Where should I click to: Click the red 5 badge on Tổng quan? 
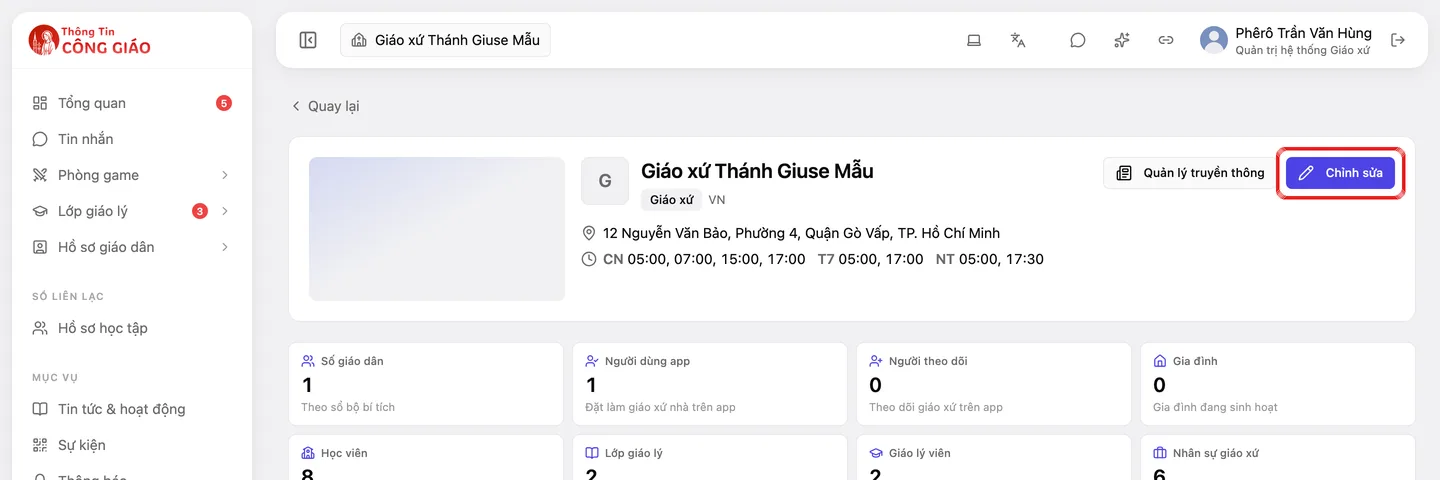[x=224, y=103]
